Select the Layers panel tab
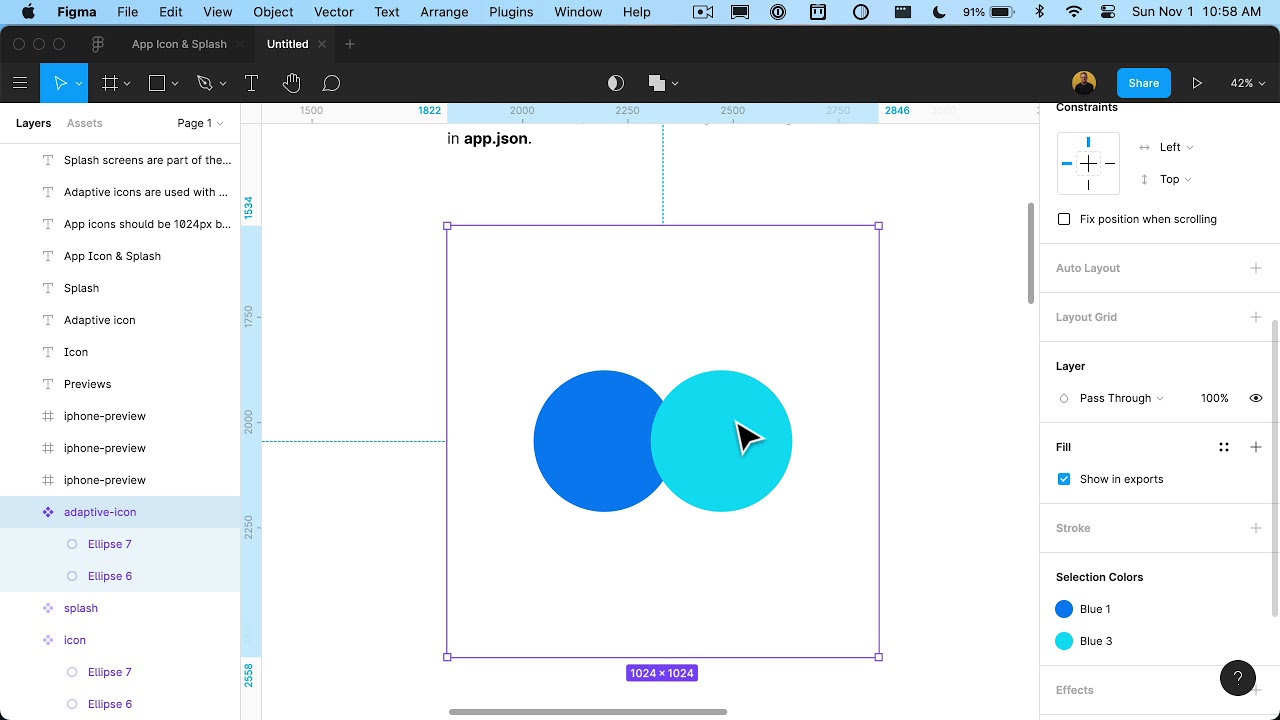1280x720 pixels. coord(33,123)
